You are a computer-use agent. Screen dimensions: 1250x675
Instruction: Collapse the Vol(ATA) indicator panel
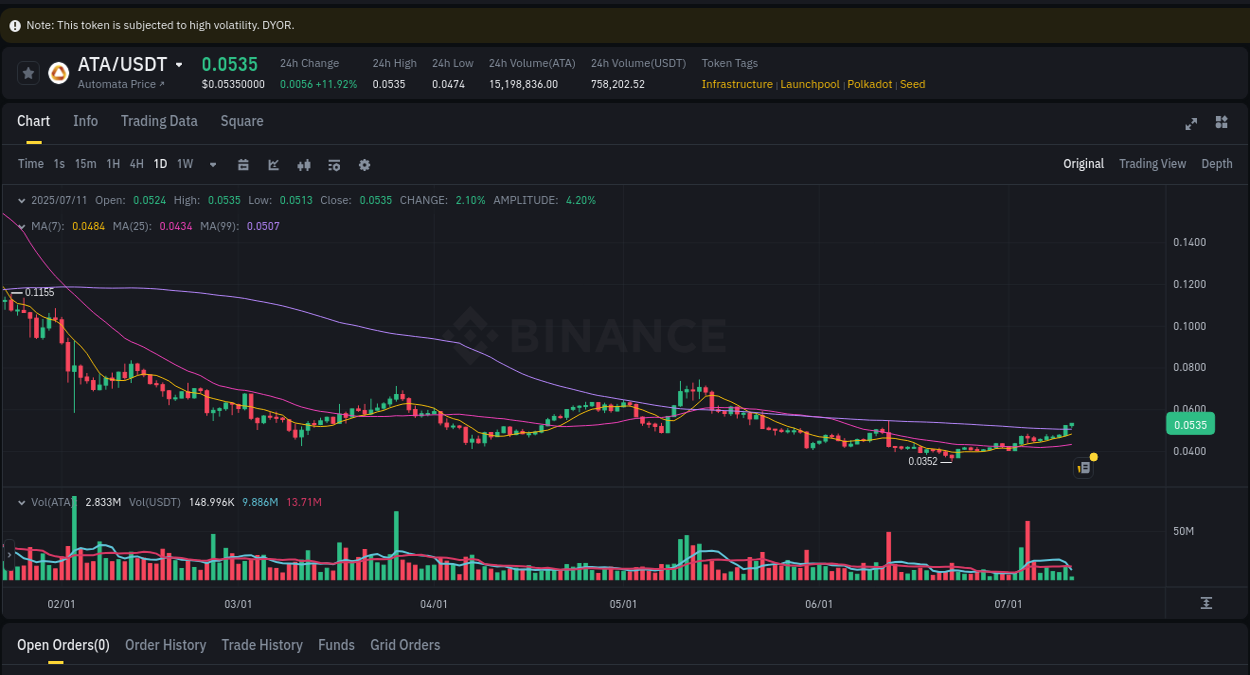point(20,501)
